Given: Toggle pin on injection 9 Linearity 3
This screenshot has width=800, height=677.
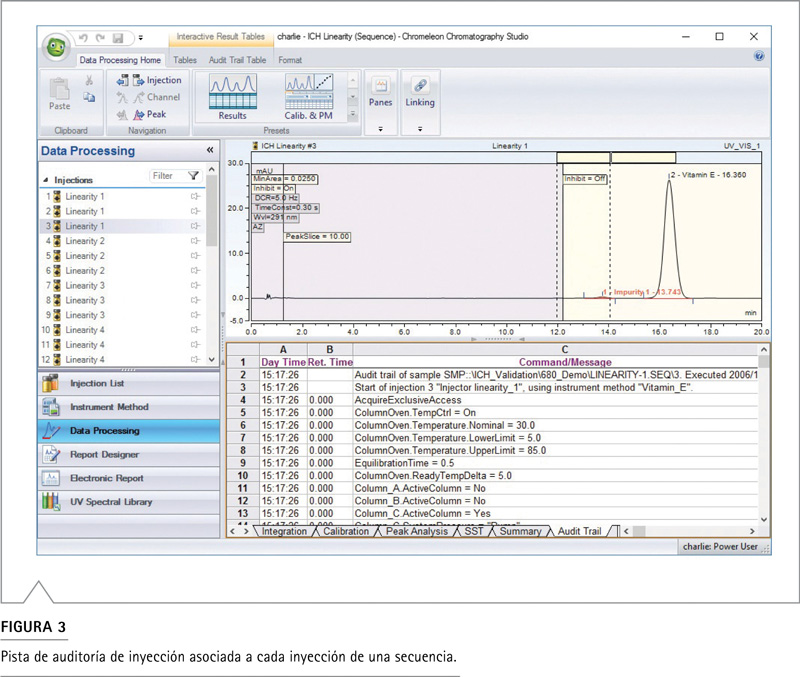Looking at the screenshot, I should click(195, 315).
